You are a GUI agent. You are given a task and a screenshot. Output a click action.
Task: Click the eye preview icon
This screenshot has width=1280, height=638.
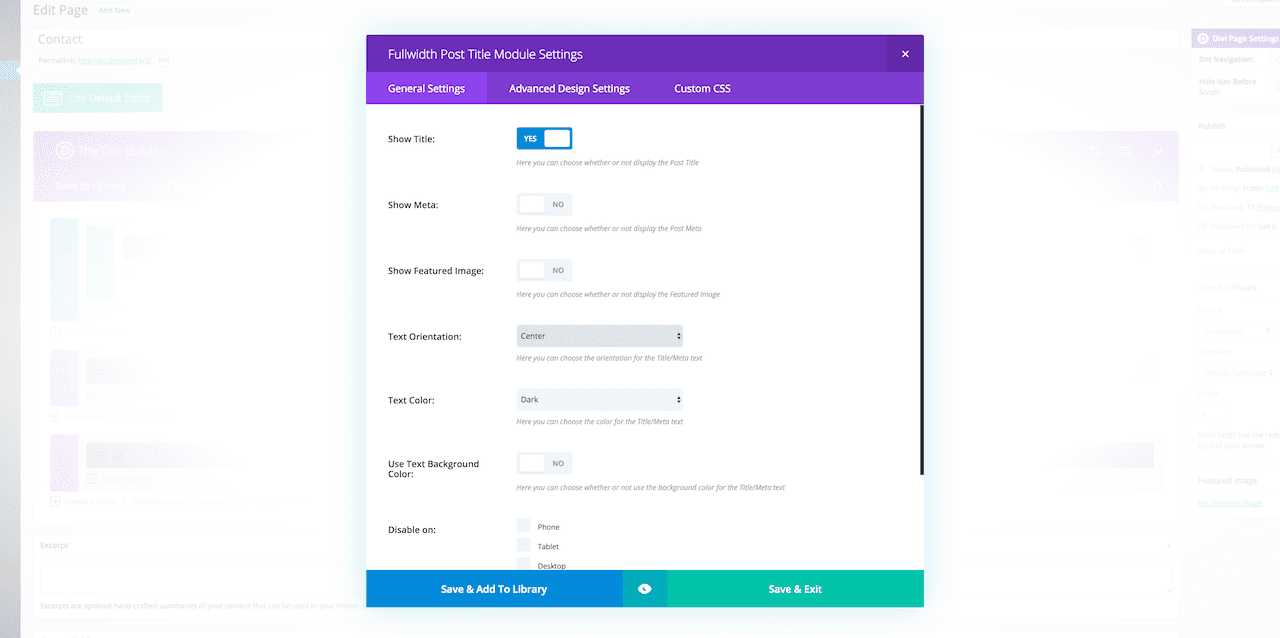644,589
